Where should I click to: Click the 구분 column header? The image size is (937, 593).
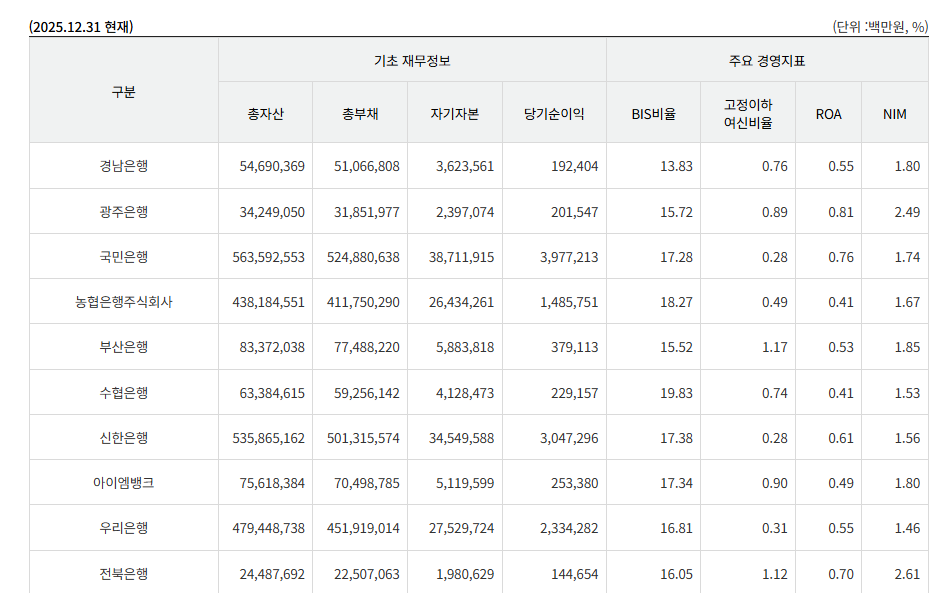click(124, 91)
